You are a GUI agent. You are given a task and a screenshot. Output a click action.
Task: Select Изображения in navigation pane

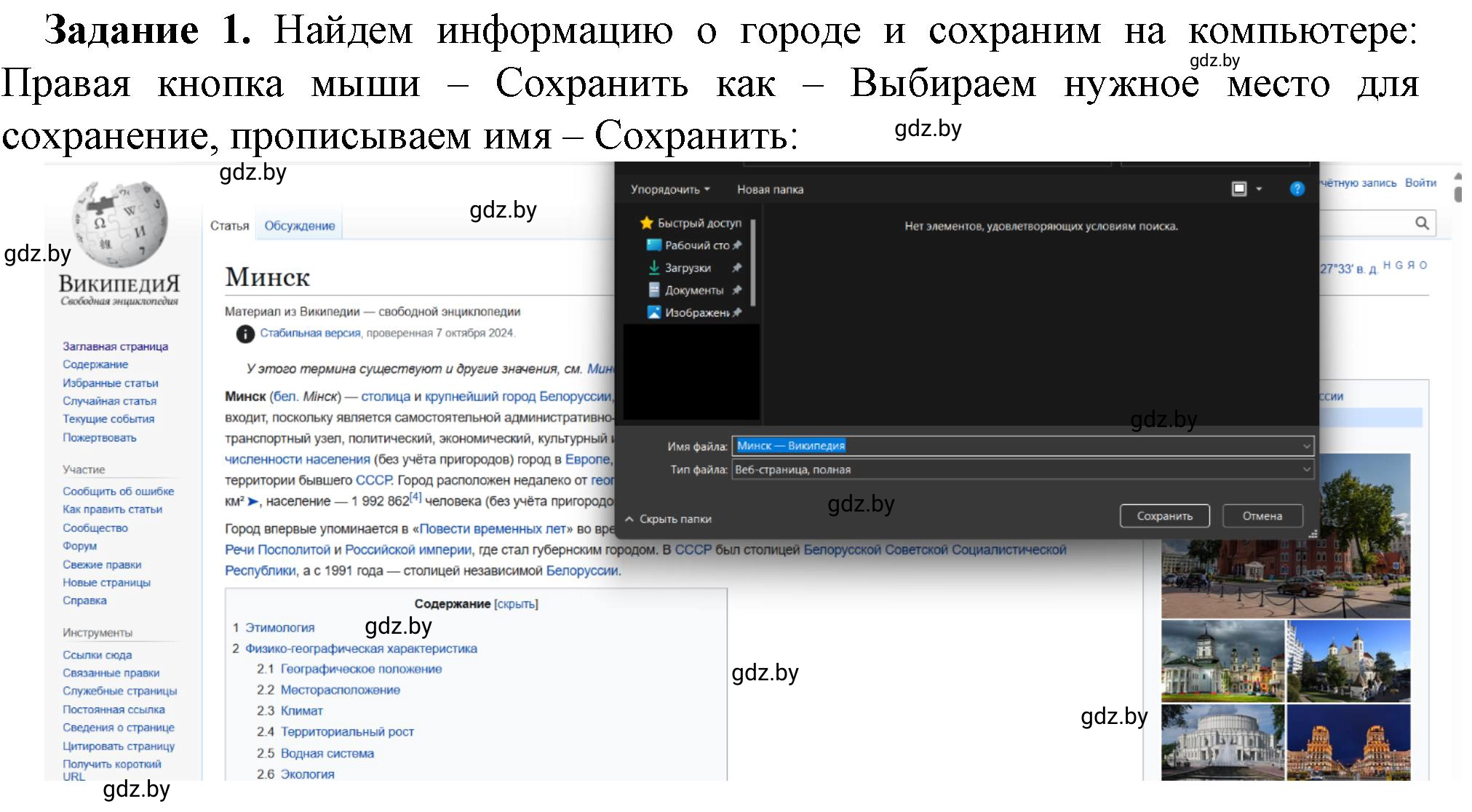coord(697,312)
